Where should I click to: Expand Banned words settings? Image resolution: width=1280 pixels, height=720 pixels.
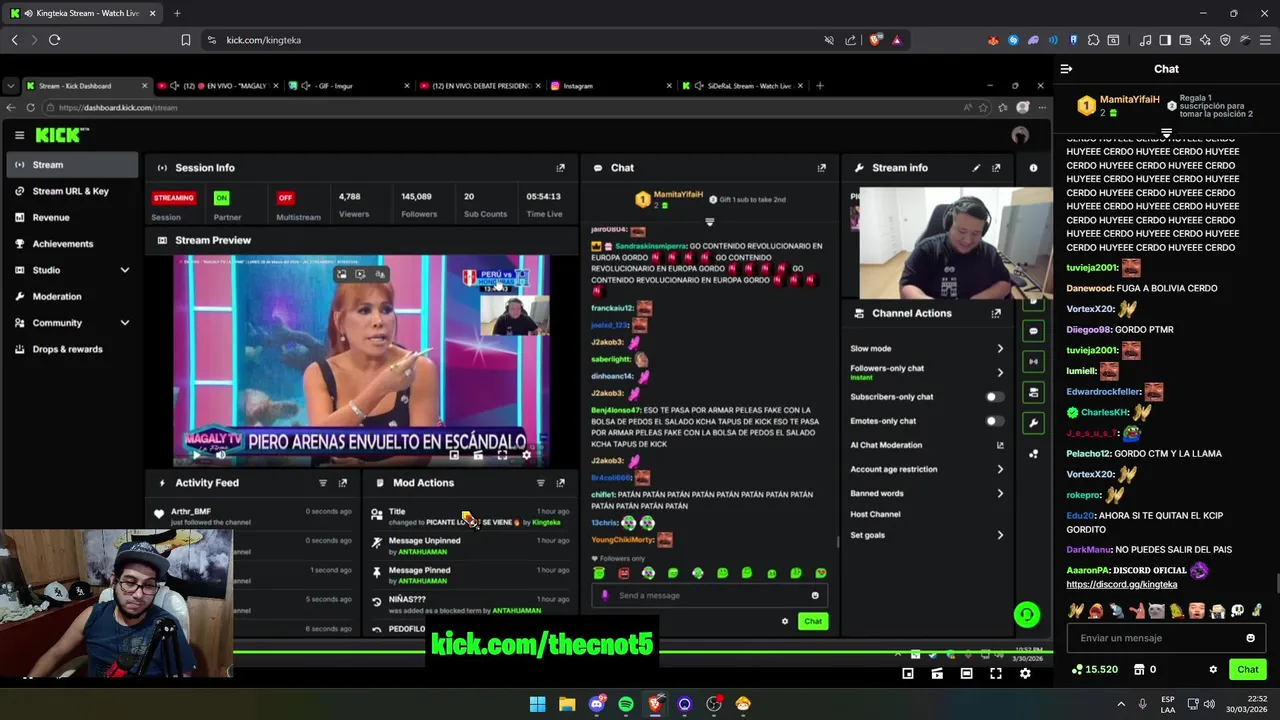[x=1000, y=493]
